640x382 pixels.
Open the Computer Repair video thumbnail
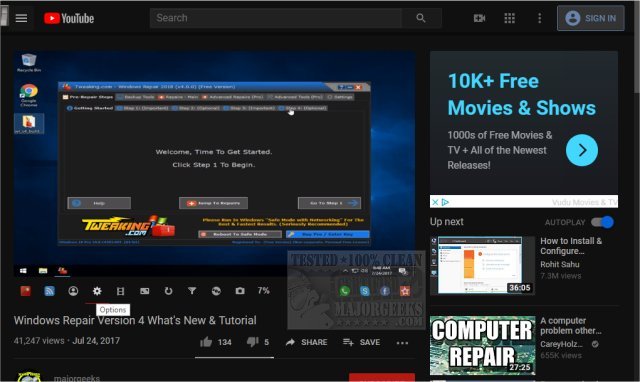coord(482,345)
